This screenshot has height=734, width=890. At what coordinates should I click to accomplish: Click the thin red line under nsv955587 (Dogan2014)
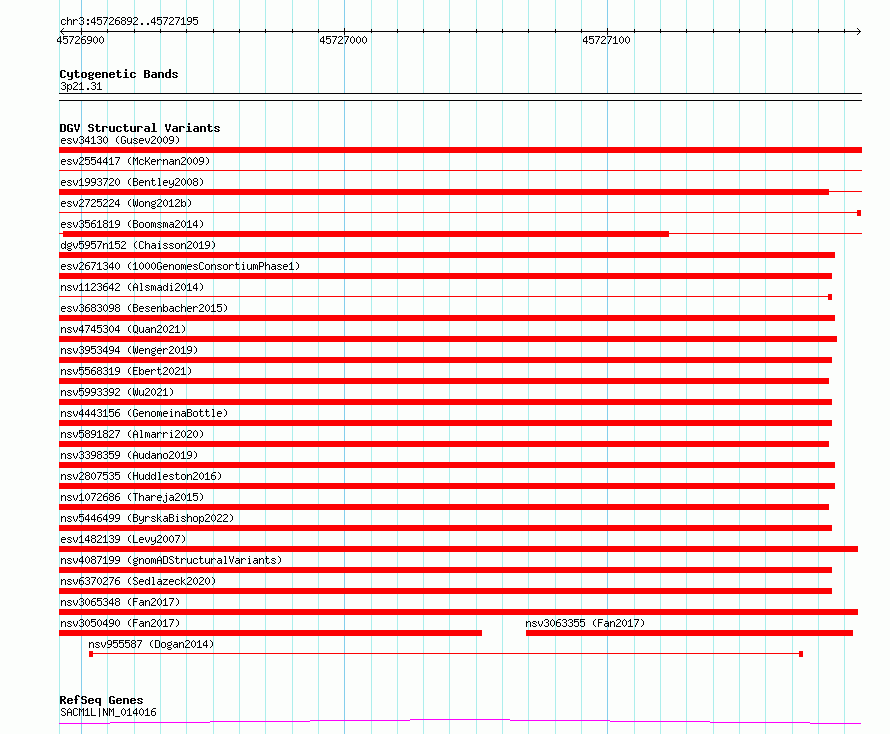(446, 654)
